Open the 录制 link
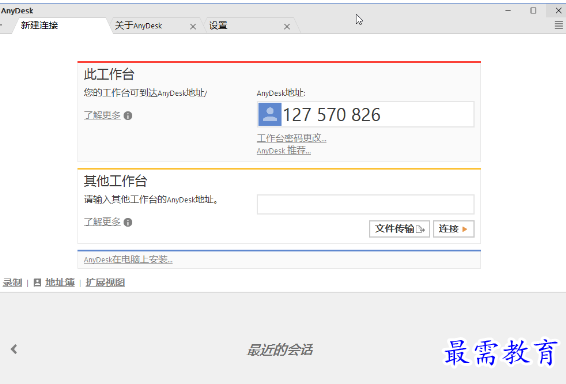 click(13, 283)
